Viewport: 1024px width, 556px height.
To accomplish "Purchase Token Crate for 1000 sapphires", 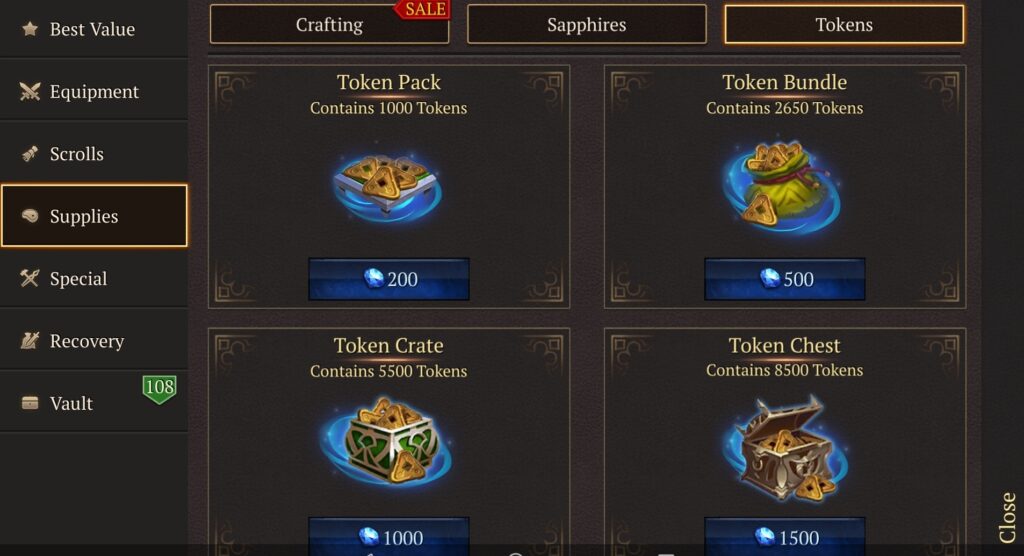I will click(x=389, y=536).
